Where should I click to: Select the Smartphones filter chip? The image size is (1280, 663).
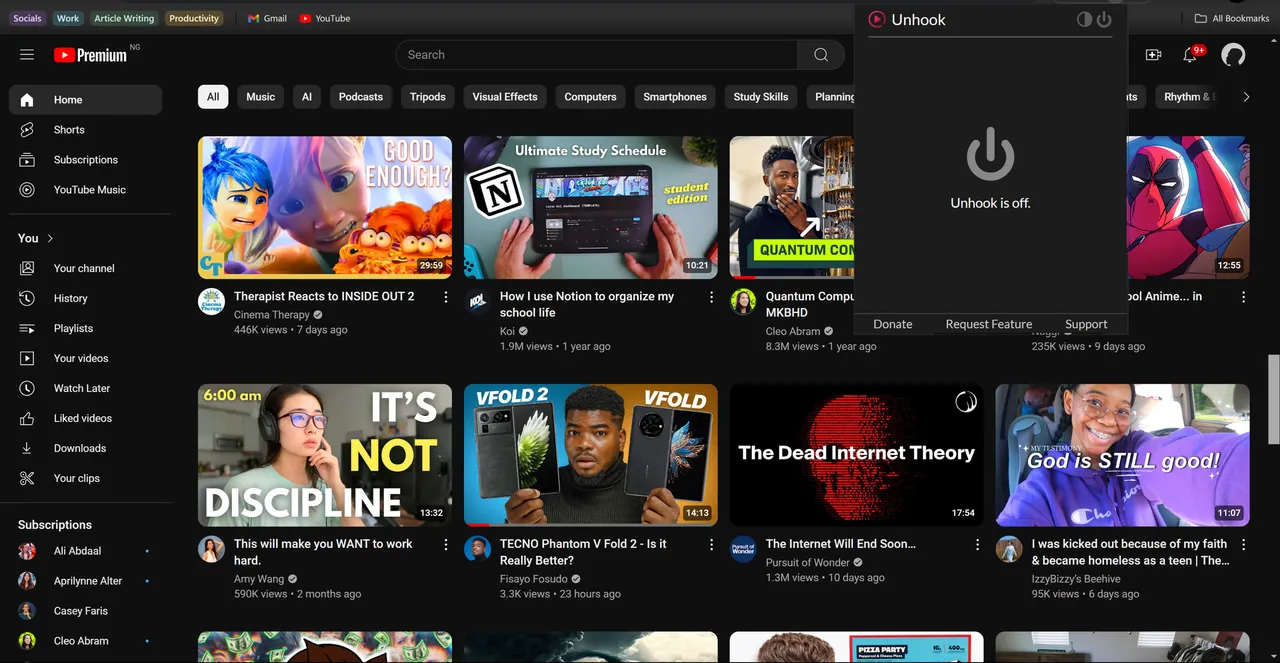pyautogui.click(x=675, y=97)
